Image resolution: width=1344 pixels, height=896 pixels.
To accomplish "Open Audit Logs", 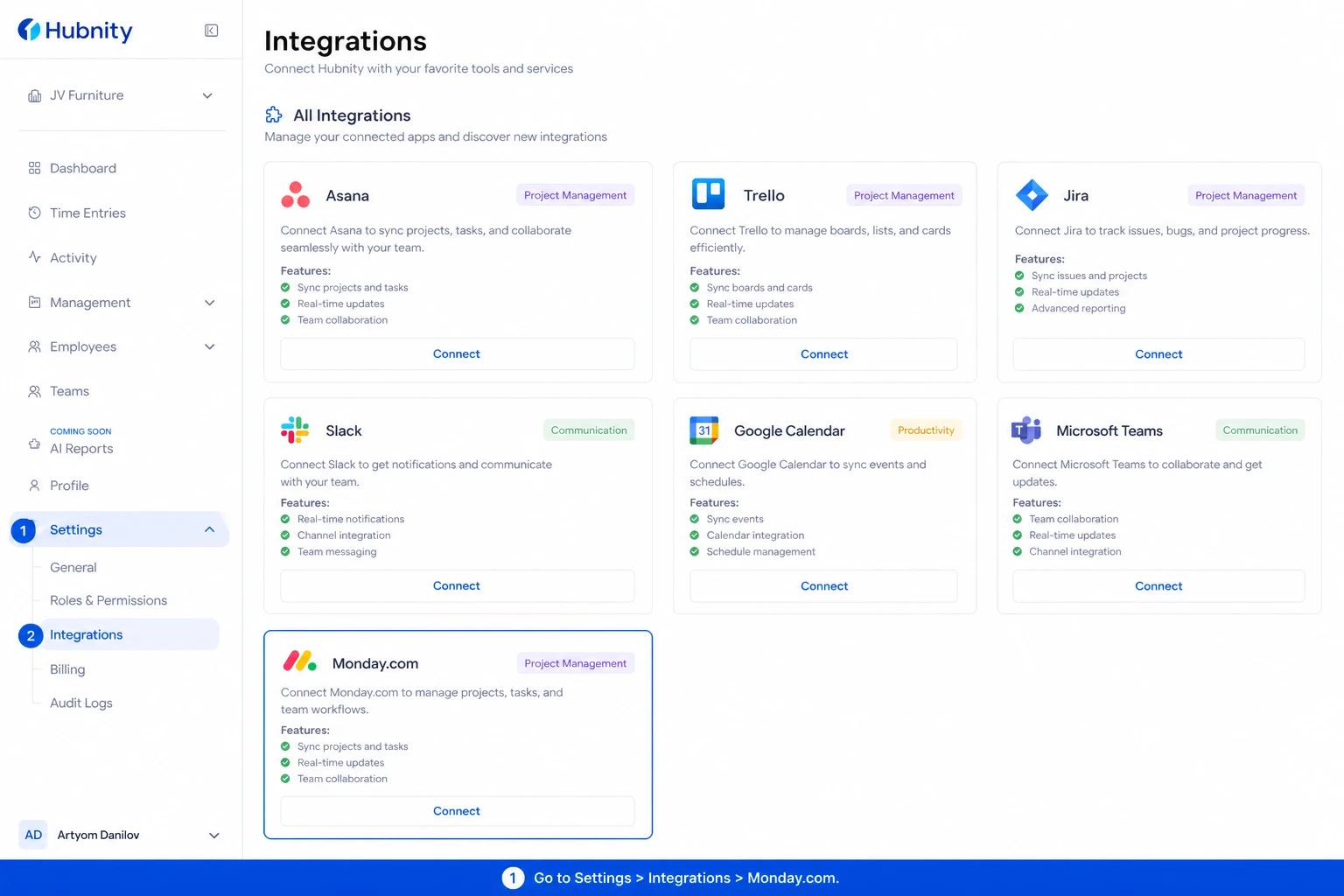I will click(81, 703).
